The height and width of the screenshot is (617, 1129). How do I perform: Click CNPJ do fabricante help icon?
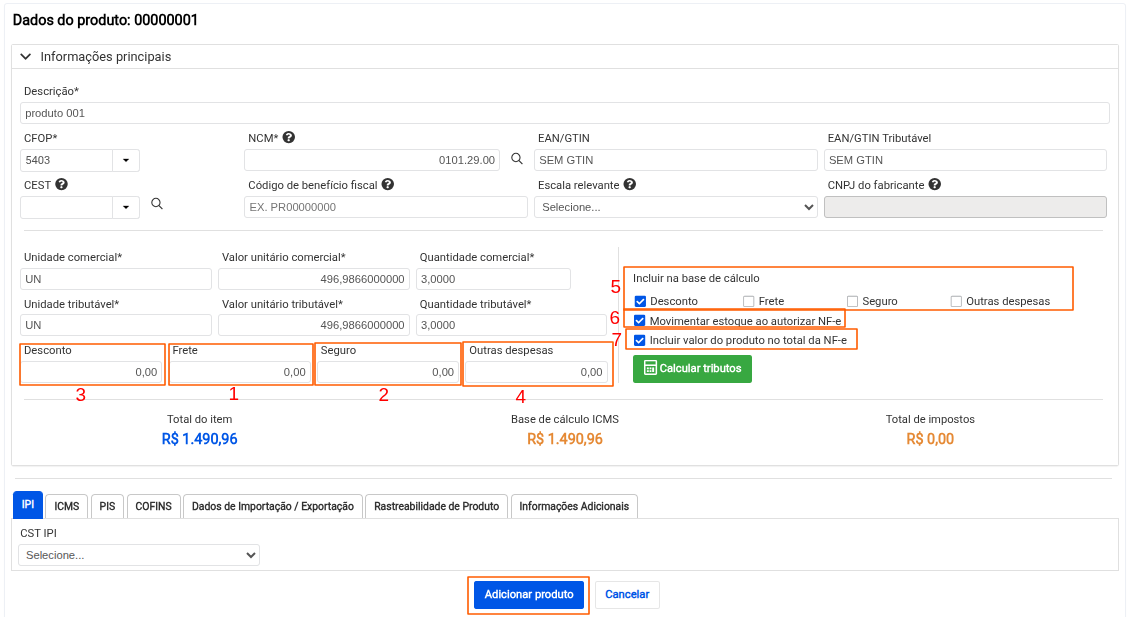coord(934,185)
